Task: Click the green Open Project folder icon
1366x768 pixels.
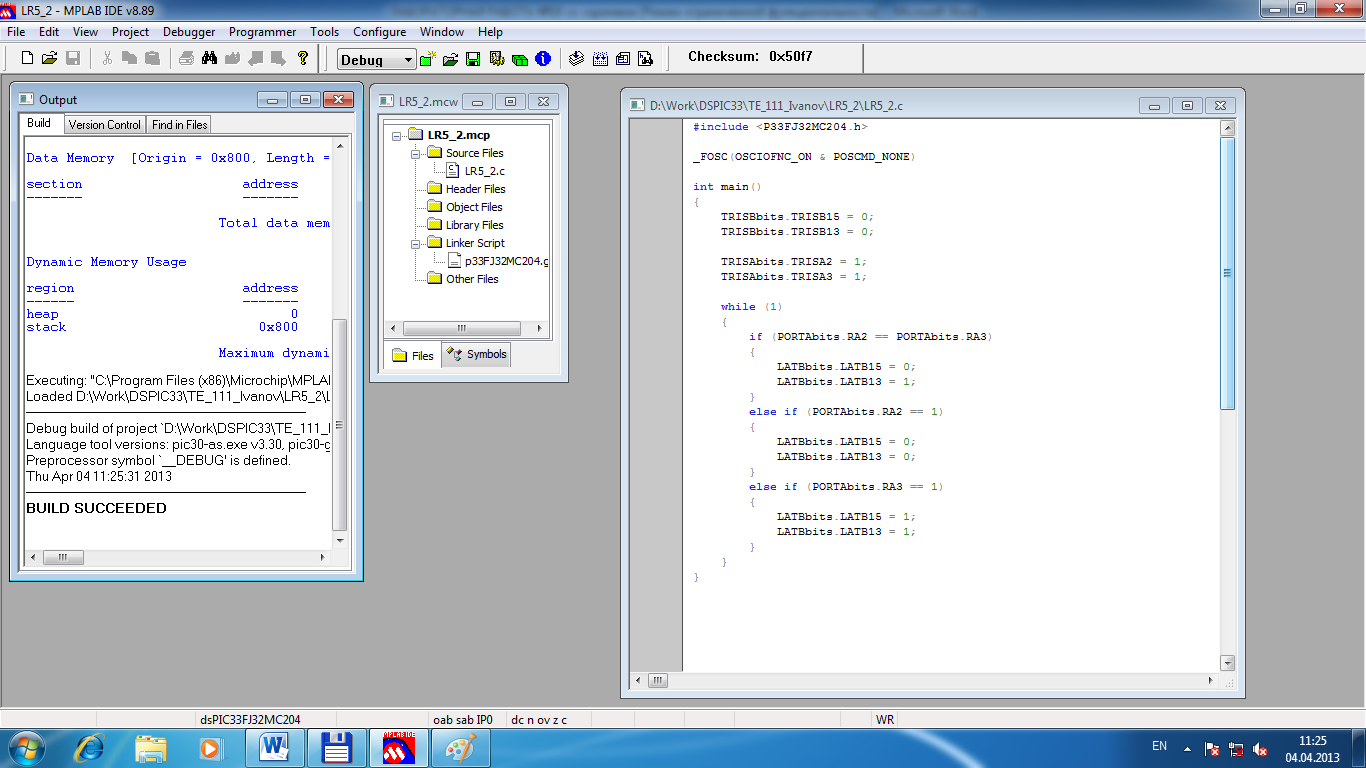Action: (450, 59)
